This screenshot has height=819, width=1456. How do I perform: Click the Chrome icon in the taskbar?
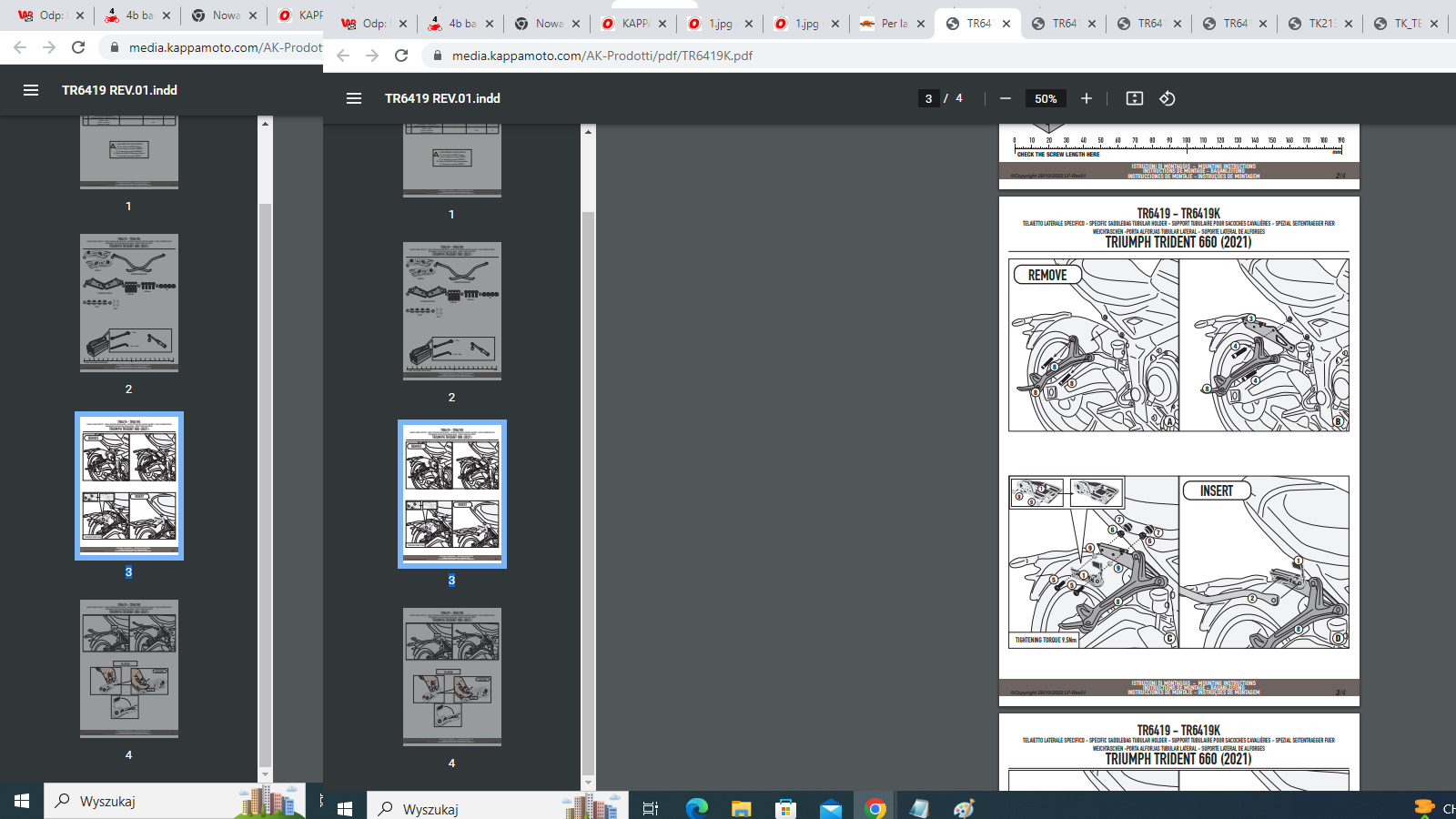coord(875,808)
